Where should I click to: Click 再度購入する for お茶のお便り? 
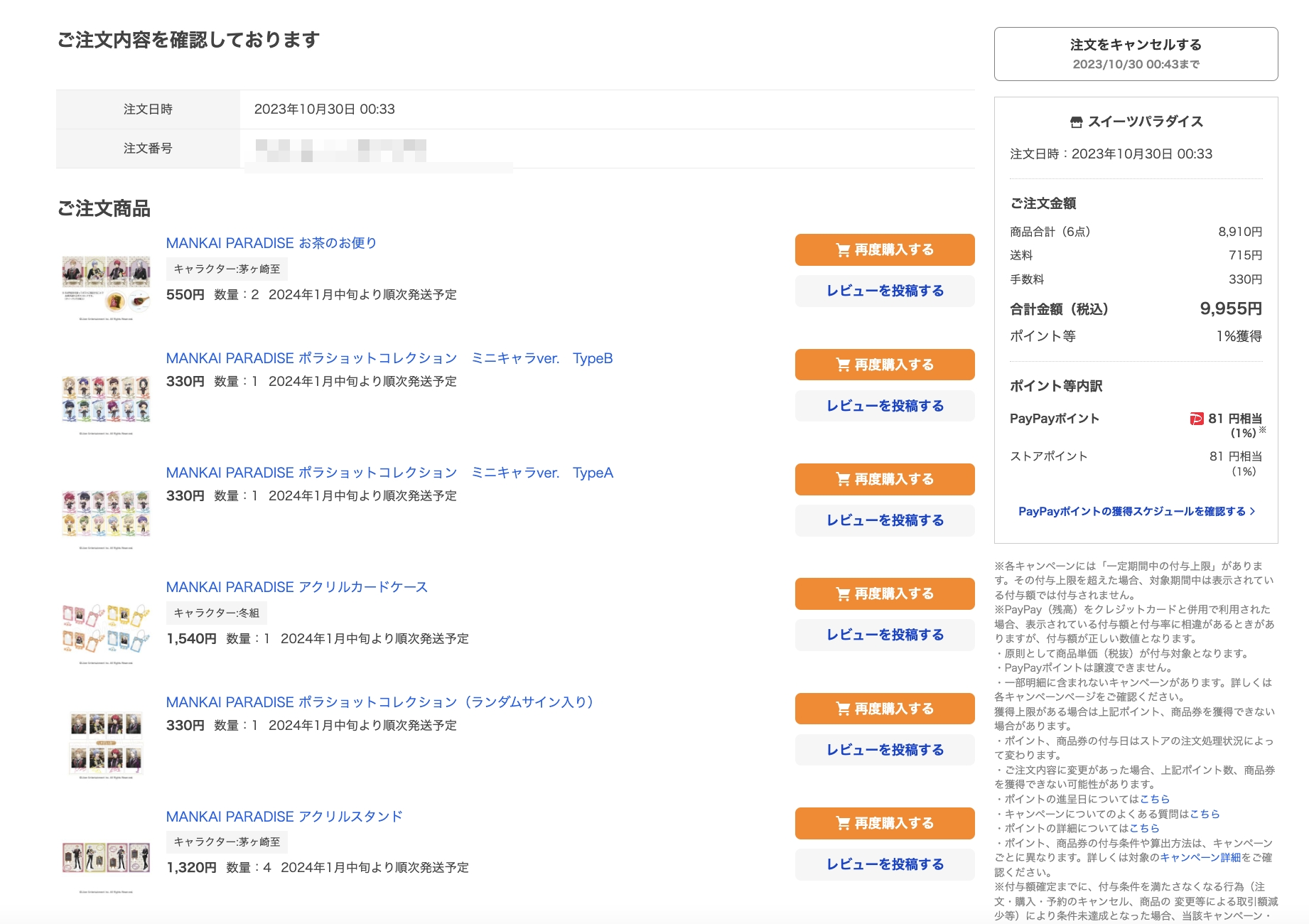coord(885,249)
